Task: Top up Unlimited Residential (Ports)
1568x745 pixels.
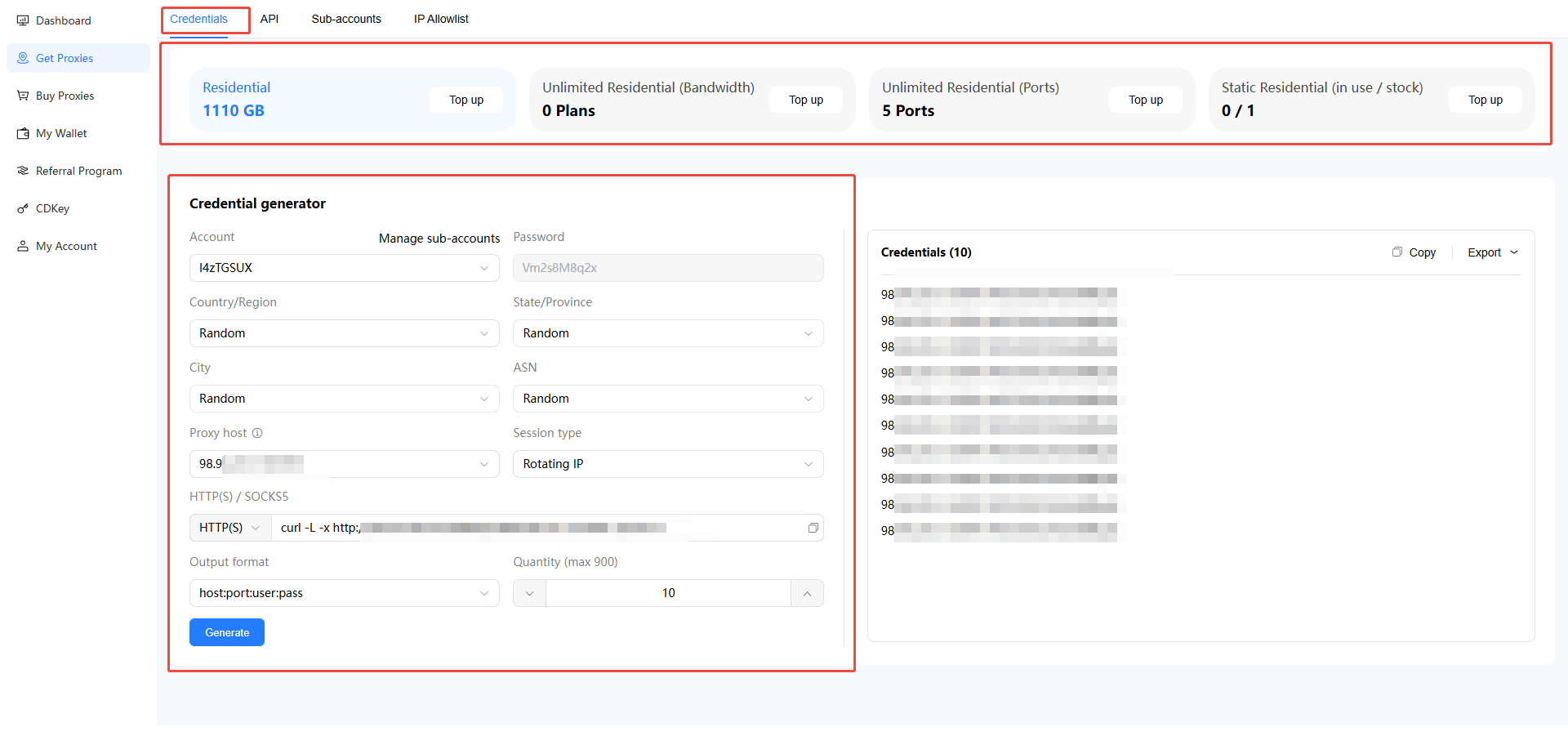Action: click(1146, 100)
